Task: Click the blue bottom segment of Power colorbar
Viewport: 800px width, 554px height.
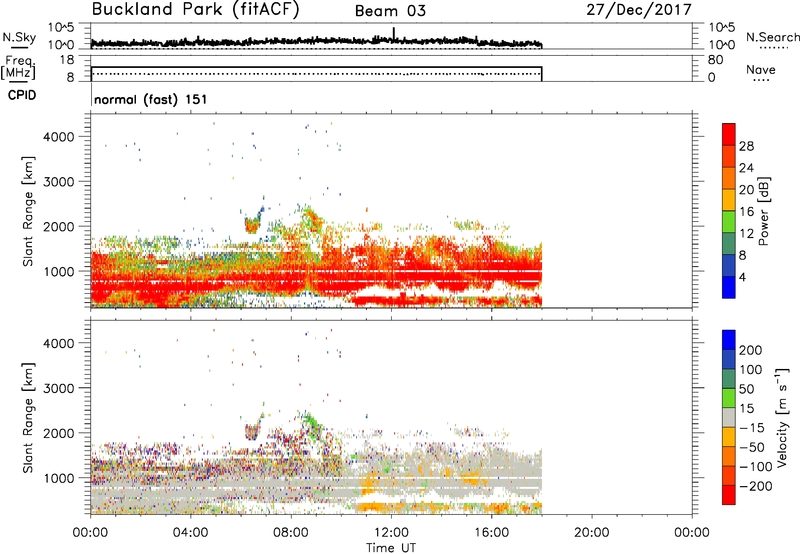Action: pos(729,287)
